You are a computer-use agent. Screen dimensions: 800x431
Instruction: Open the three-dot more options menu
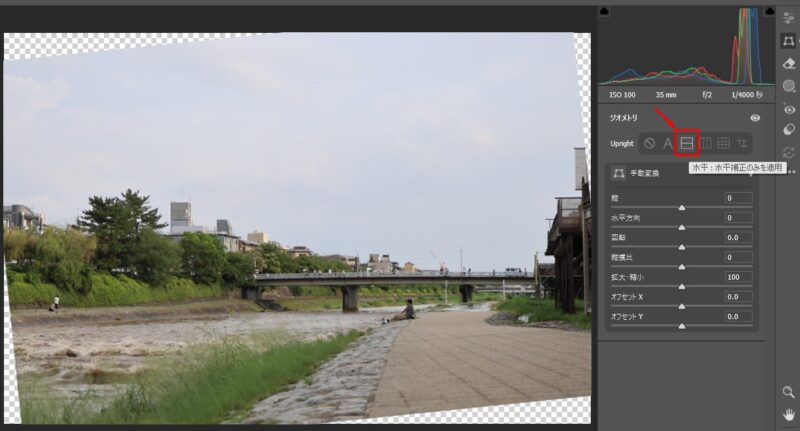(x=790, y=171)
